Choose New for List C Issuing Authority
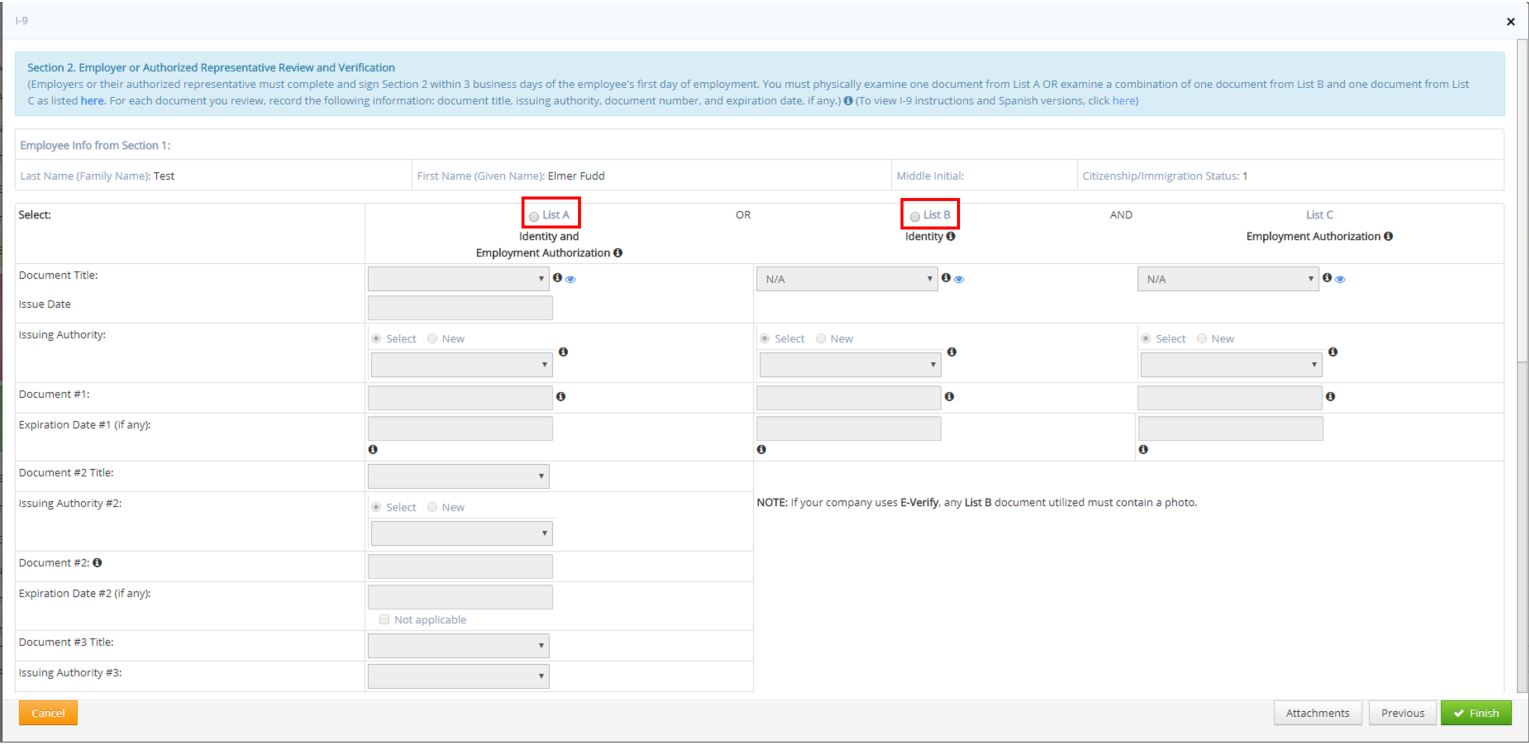Viewport: 1529px width, 744px height. [x=1202, y=339]
